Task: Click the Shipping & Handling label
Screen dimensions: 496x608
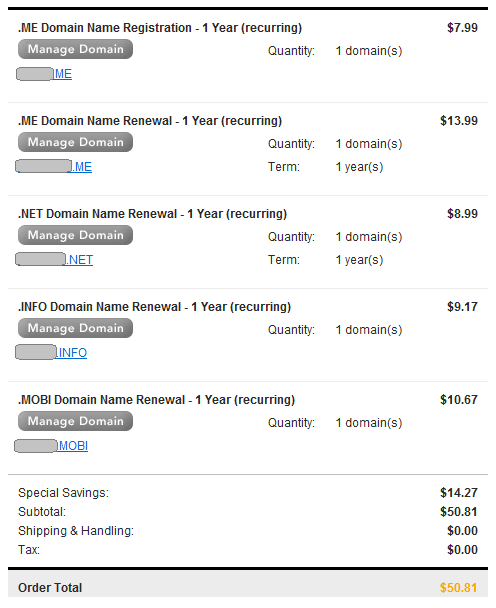Action: pos(76,531)
